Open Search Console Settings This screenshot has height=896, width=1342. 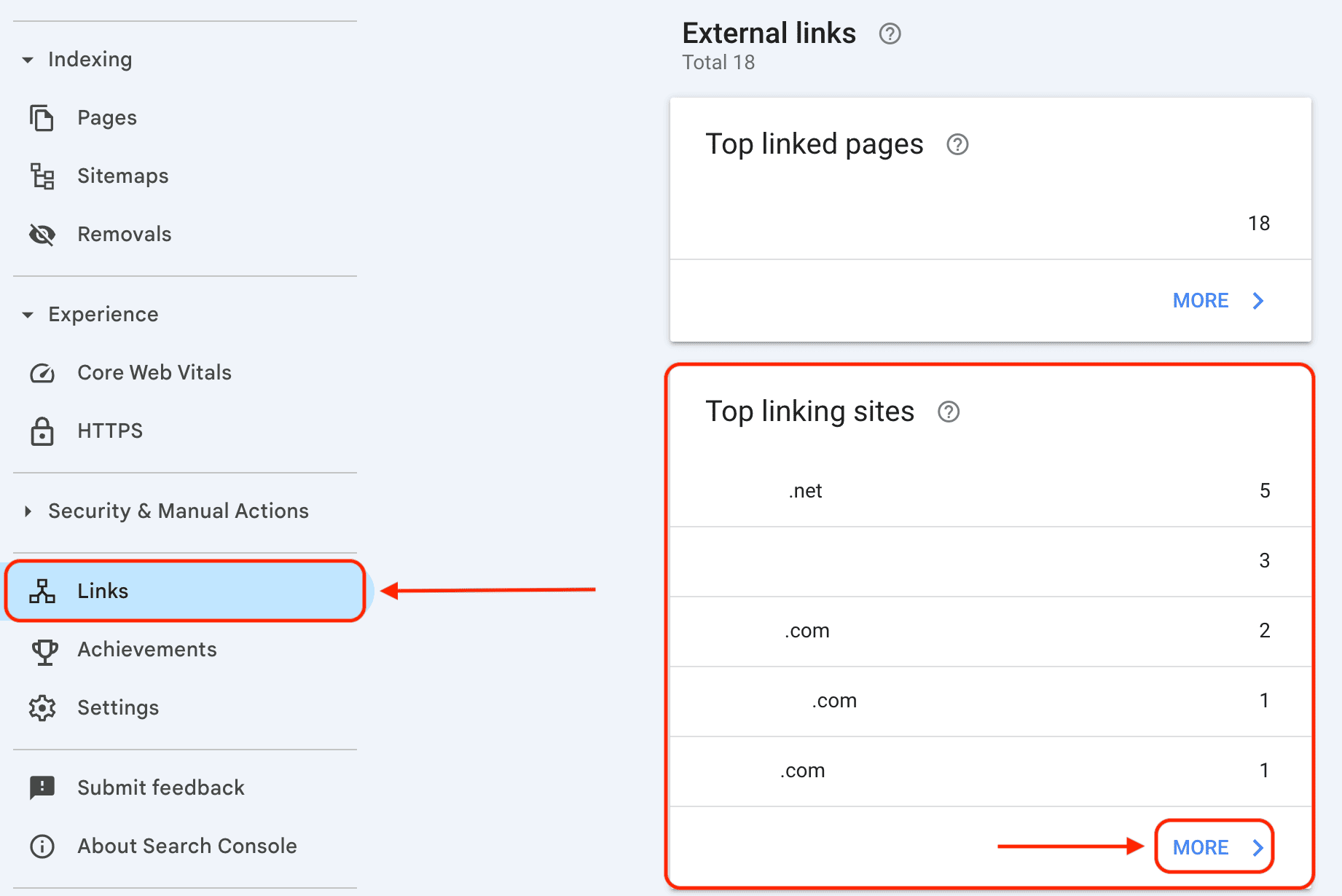point(117,707)
